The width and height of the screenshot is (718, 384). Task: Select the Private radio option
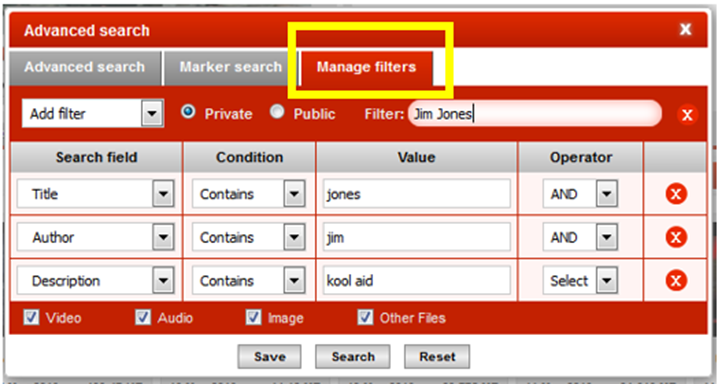pos(188,112)
